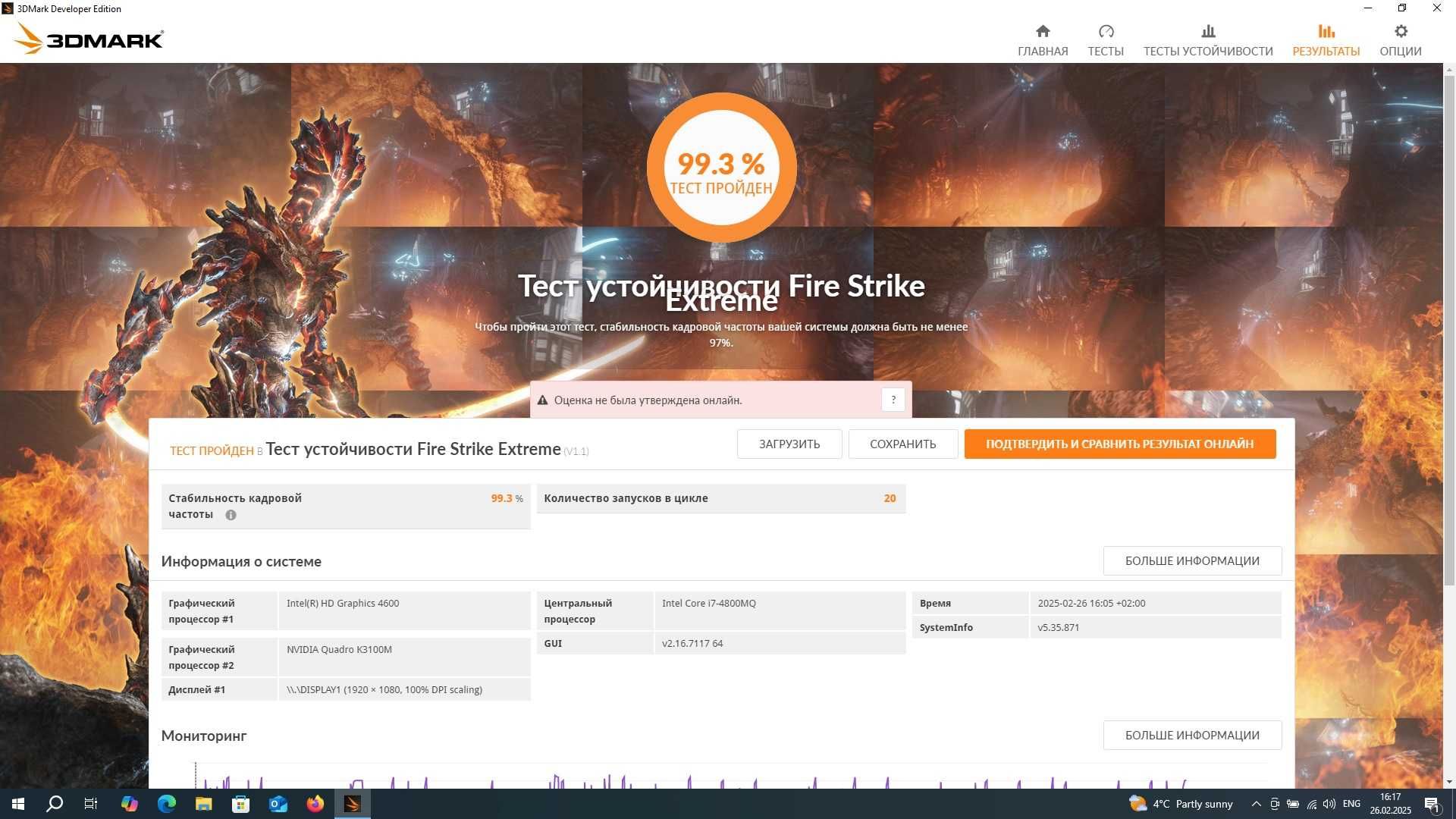This screenshot has width=1456, height=819.
Task: Click the Мониторинг section heading
Action: point(204,736)
